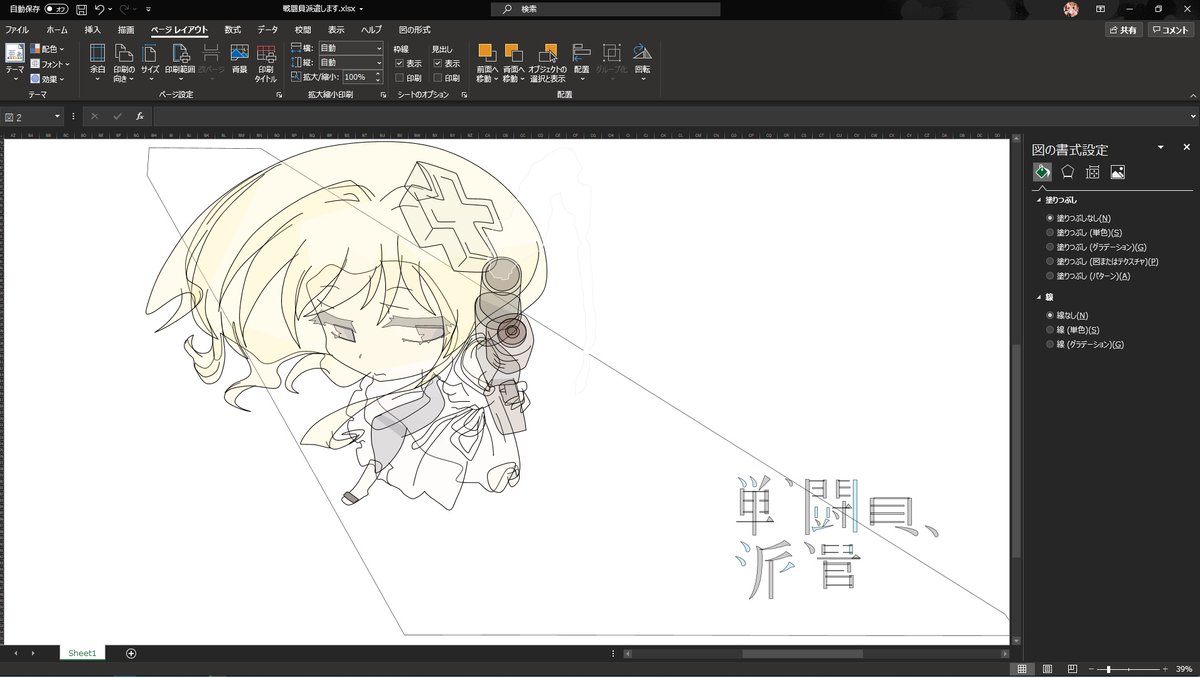Toggle 枠線 印刷 gridlines print checkbox
The width and height of the screenshot is (1200, 678).
coord(400,77)
